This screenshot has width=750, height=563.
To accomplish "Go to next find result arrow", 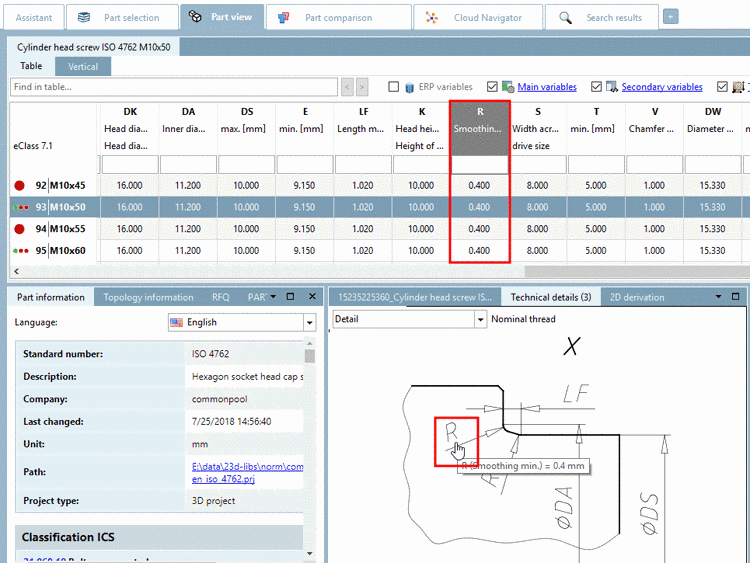I will pos(362,87).
